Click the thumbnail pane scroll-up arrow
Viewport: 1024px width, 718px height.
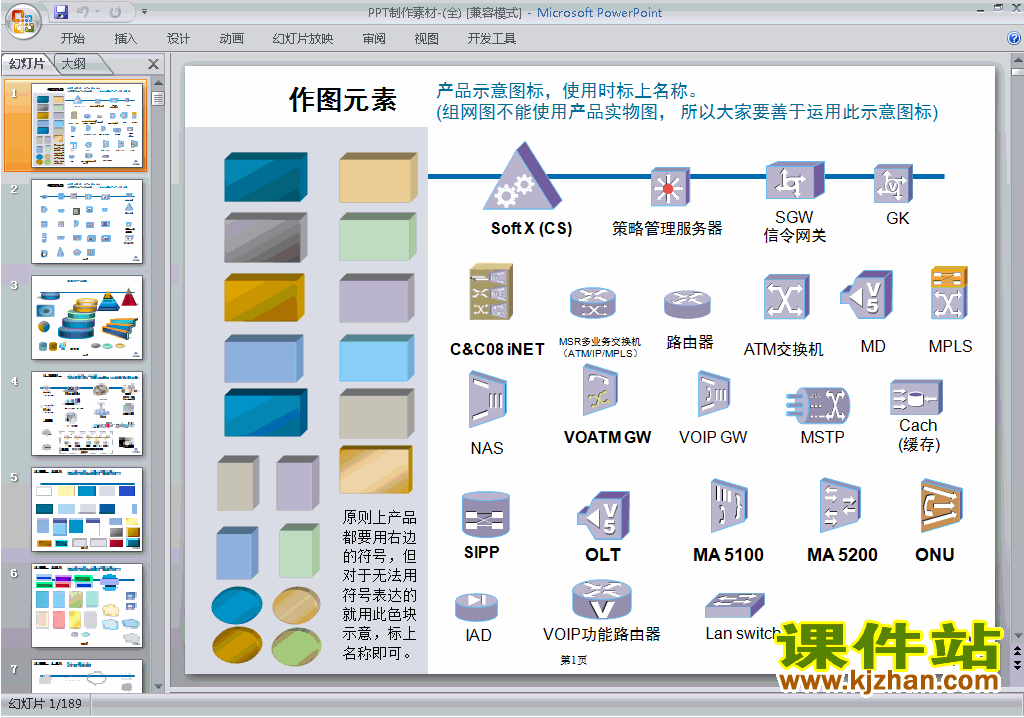pyautogui.click(x=158, y=84)
